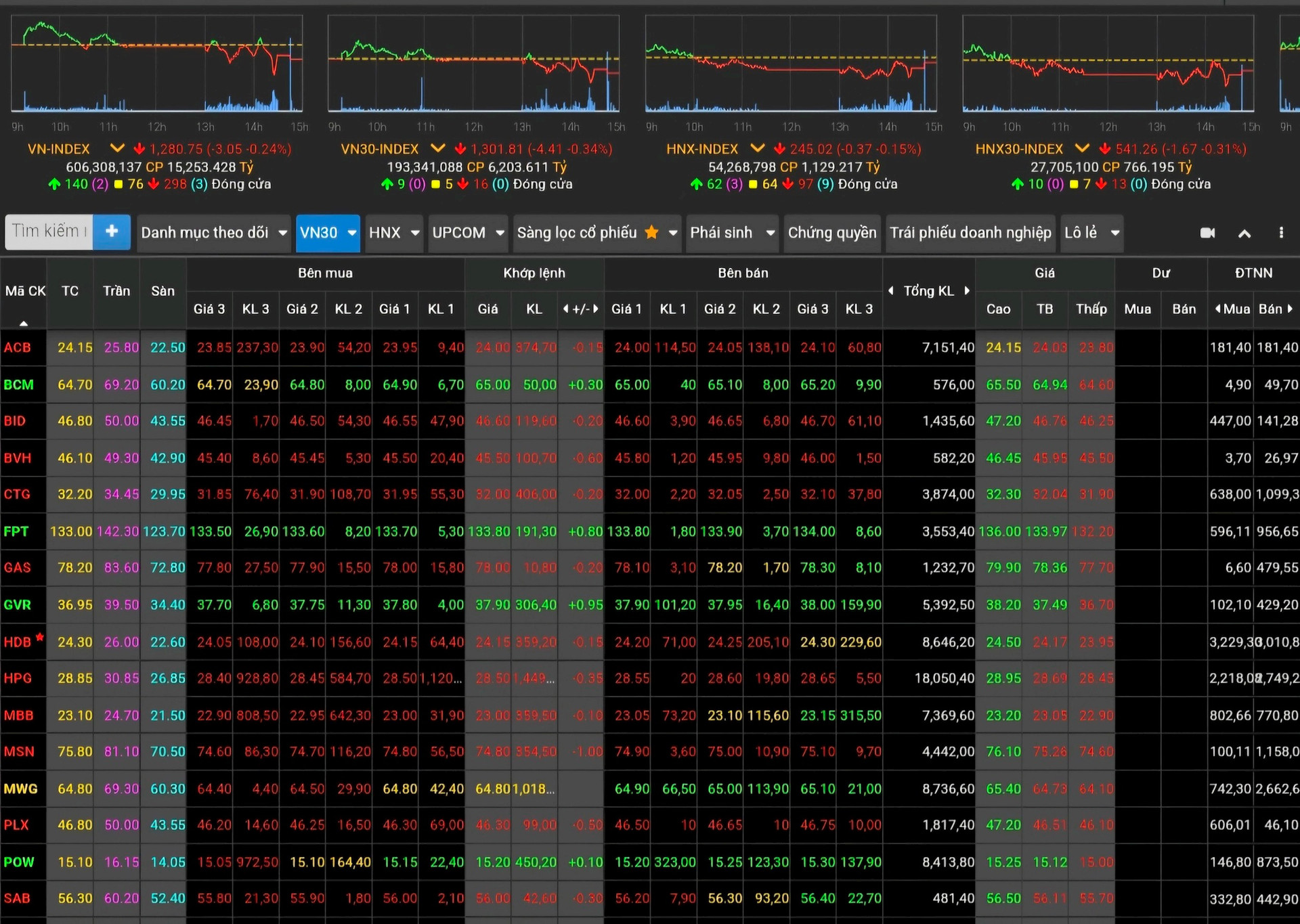The width and height of the screenshot is (1300, 924).
Task: Click the HNX30-INDEX label
Action: 1019,148
